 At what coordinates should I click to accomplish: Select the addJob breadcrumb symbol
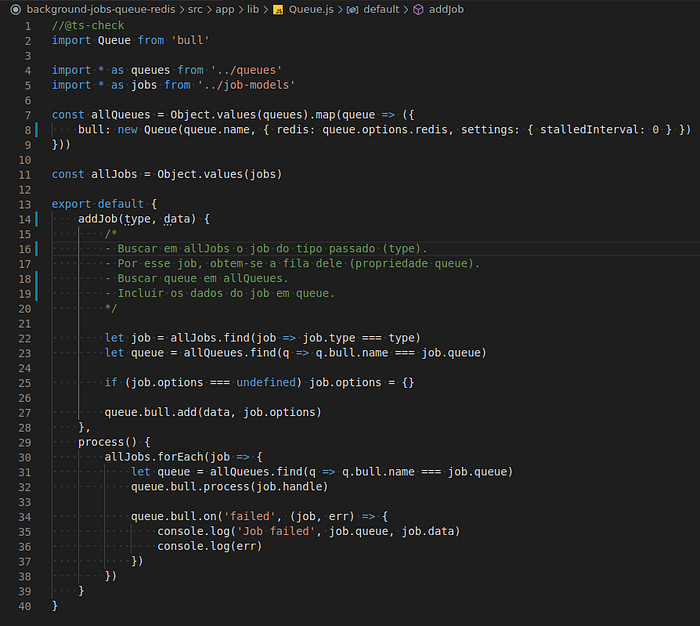point(446,9)
